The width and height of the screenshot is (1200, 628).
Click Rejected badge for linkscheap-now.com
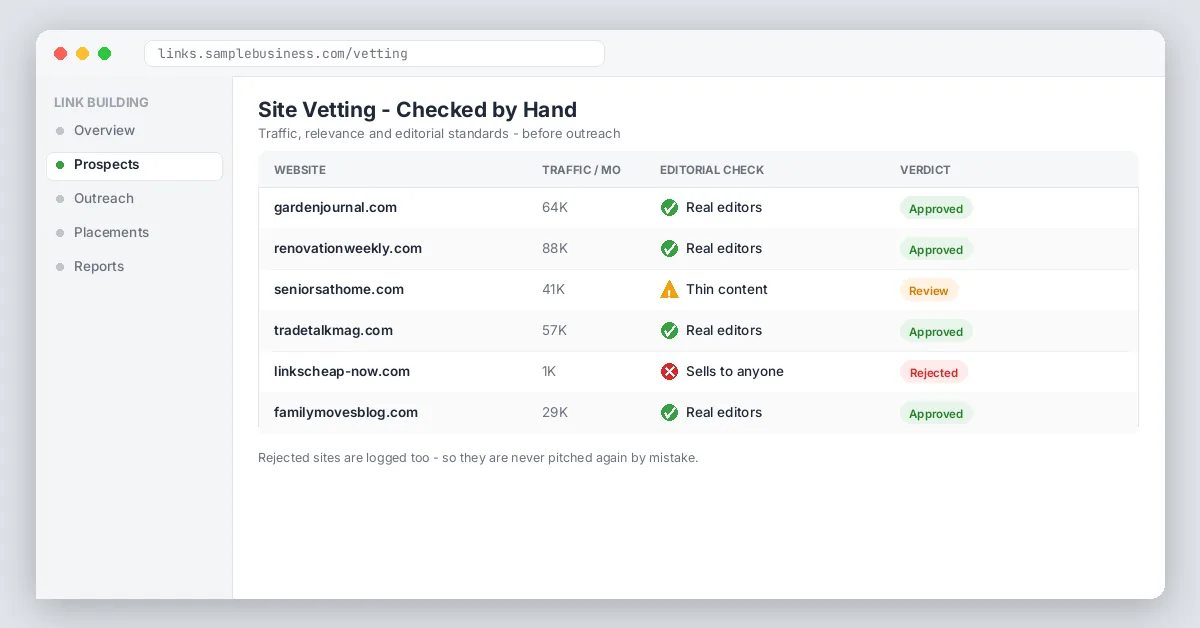point(934,373)
